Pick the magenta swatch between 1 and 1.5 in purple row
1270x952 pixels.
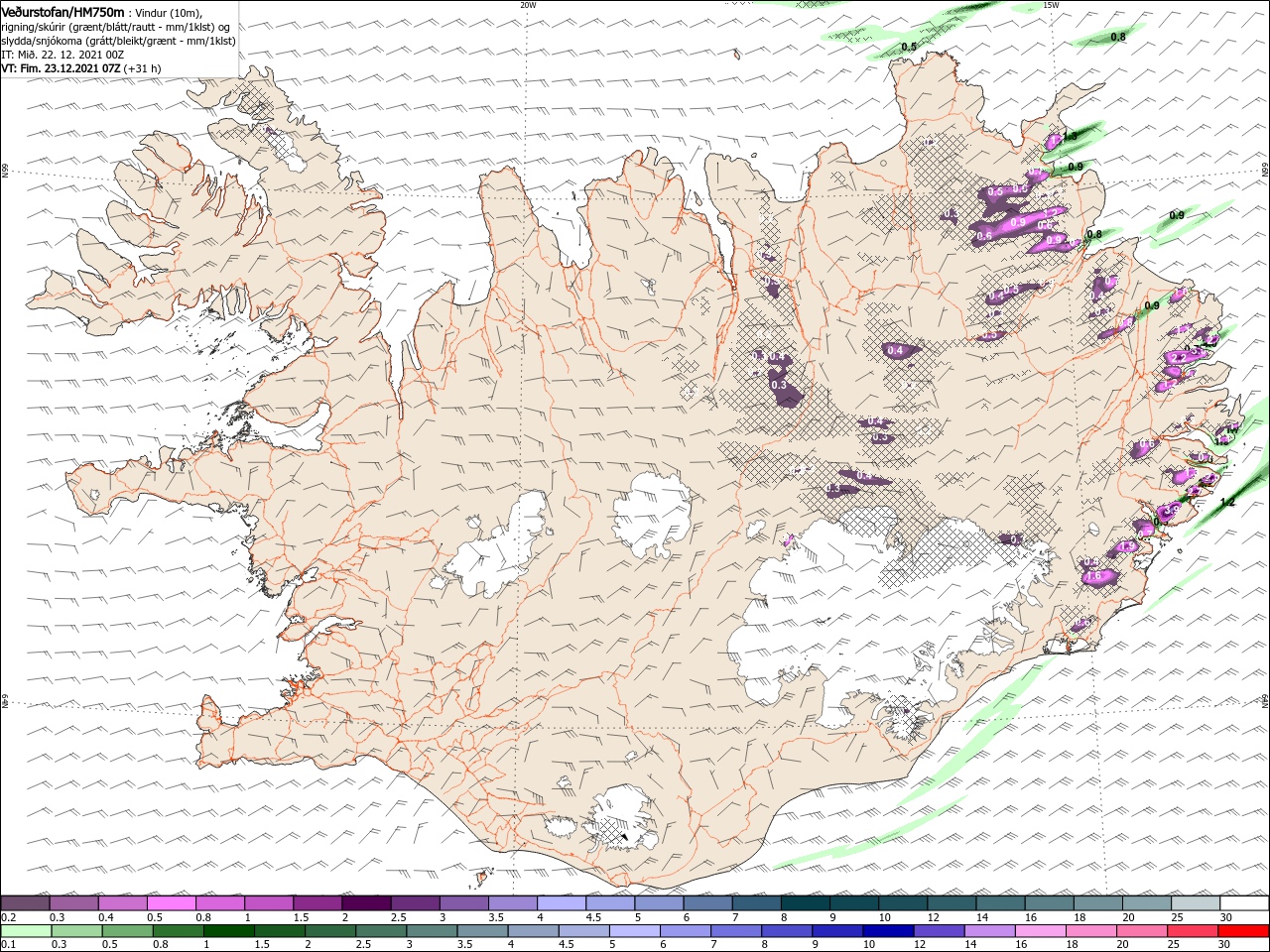tap(269, 903)
